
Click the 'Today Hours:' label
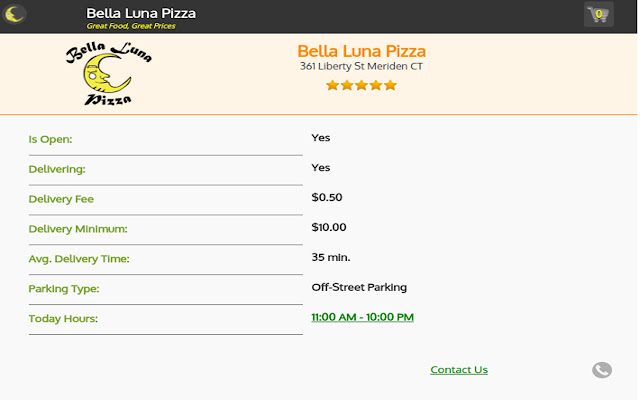click(x=63, y=319)
